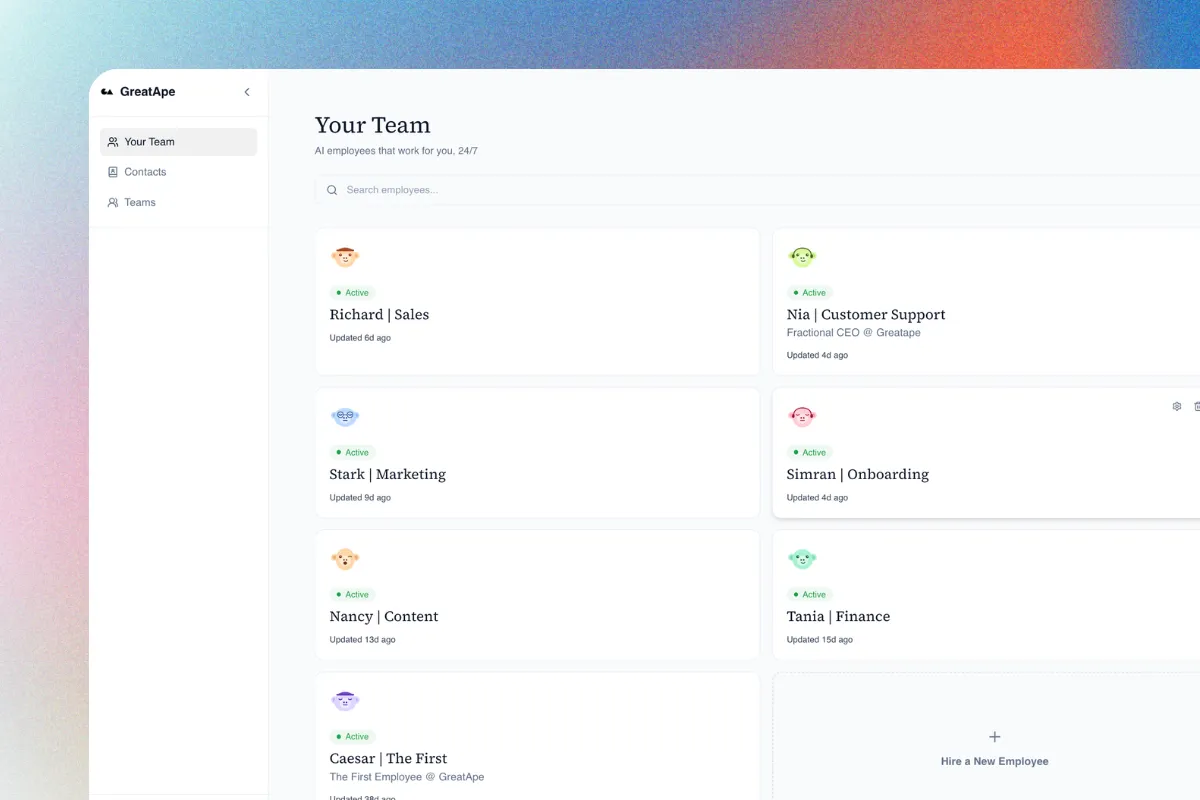
Task: Toggle Active status on Nancy | Content
Action: coord(352,594)
